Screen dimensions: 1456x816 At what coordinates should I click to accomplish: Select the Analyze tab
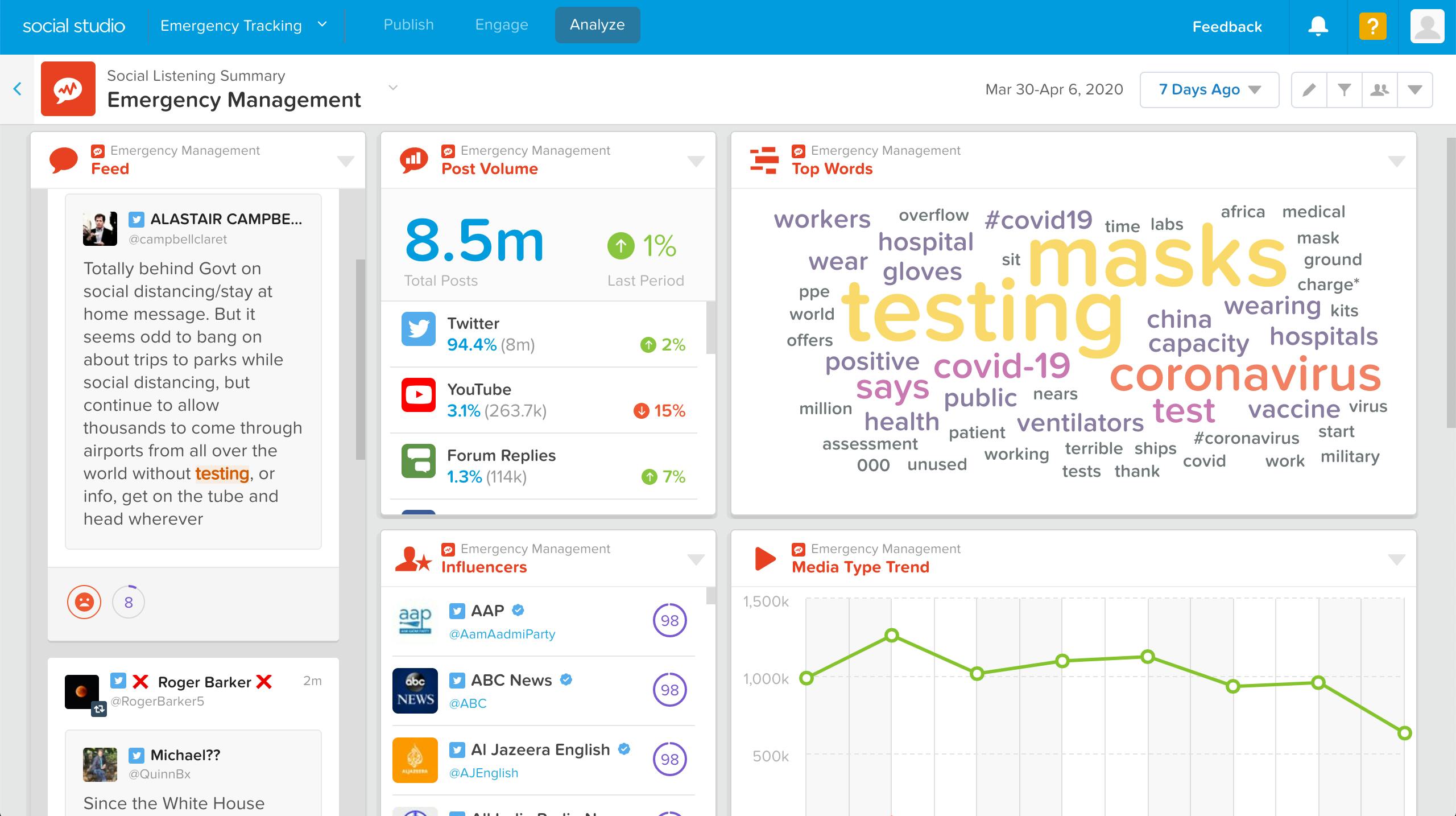pyautogui.click(x=597, y=25)
